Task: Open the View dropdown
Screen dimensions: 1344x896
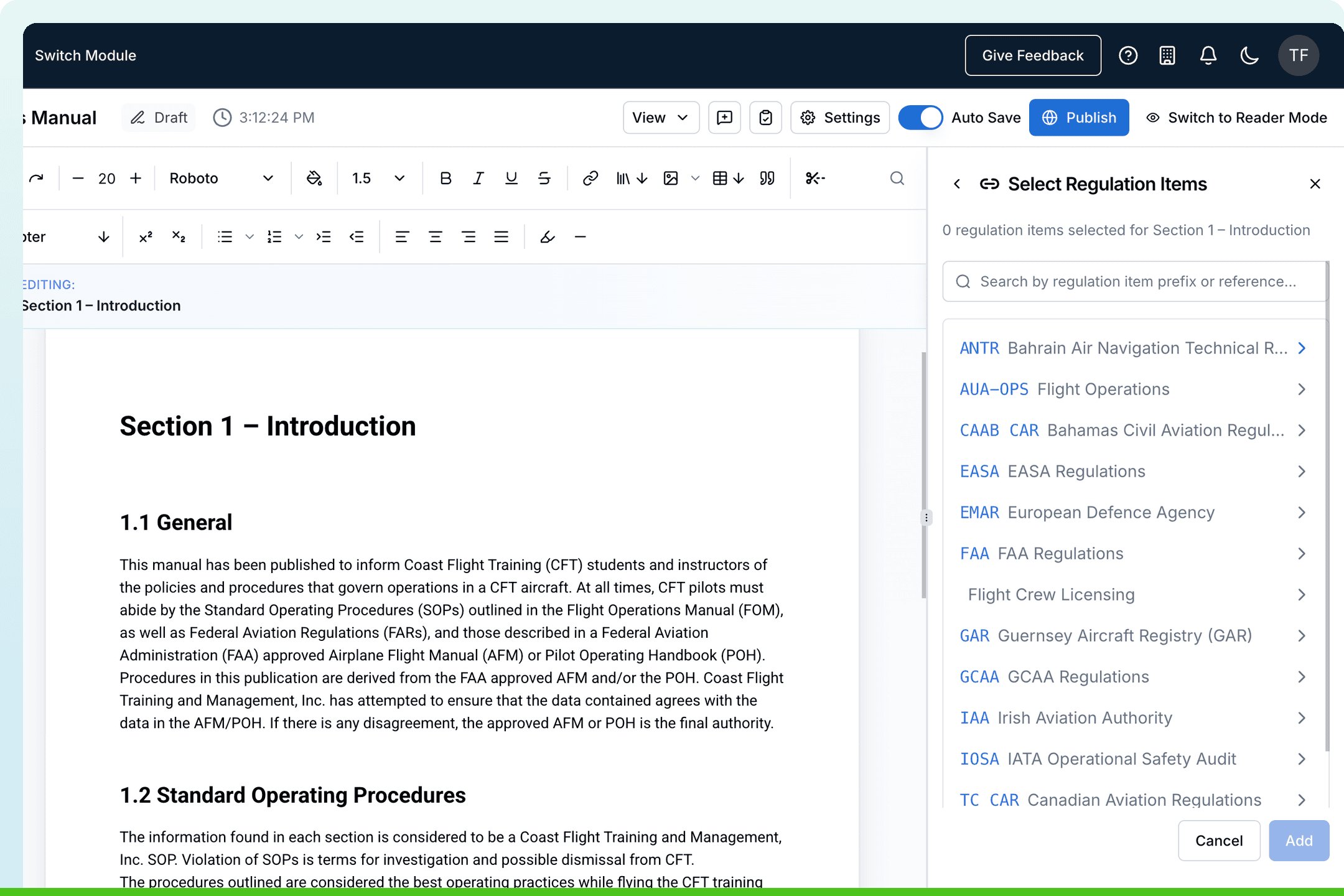Action: point(661,118)
